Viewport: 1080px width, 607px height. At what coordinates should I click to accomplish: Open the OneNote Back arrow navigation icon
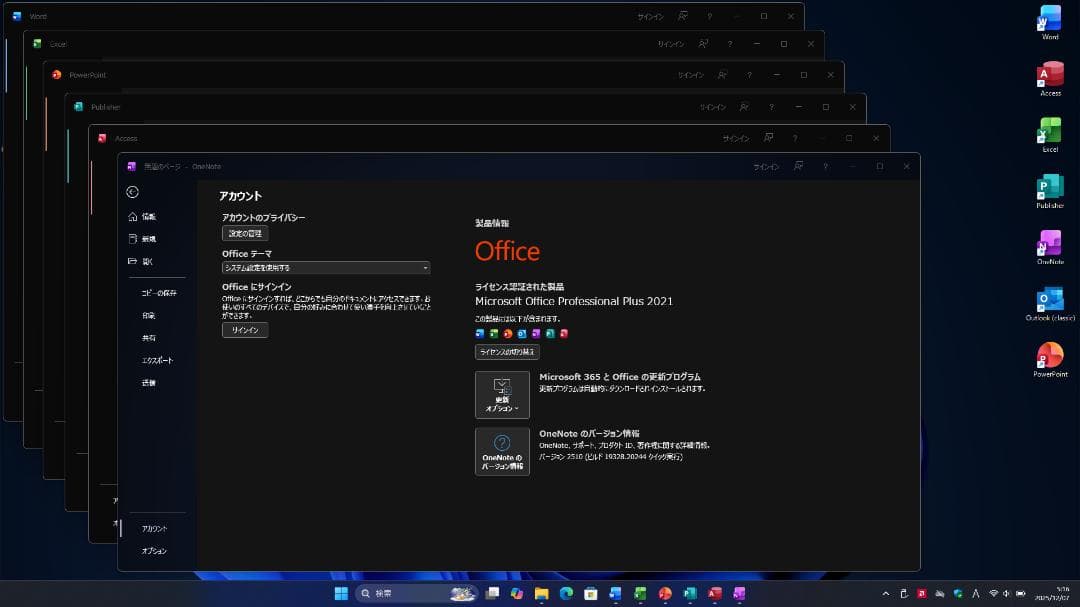133,192
